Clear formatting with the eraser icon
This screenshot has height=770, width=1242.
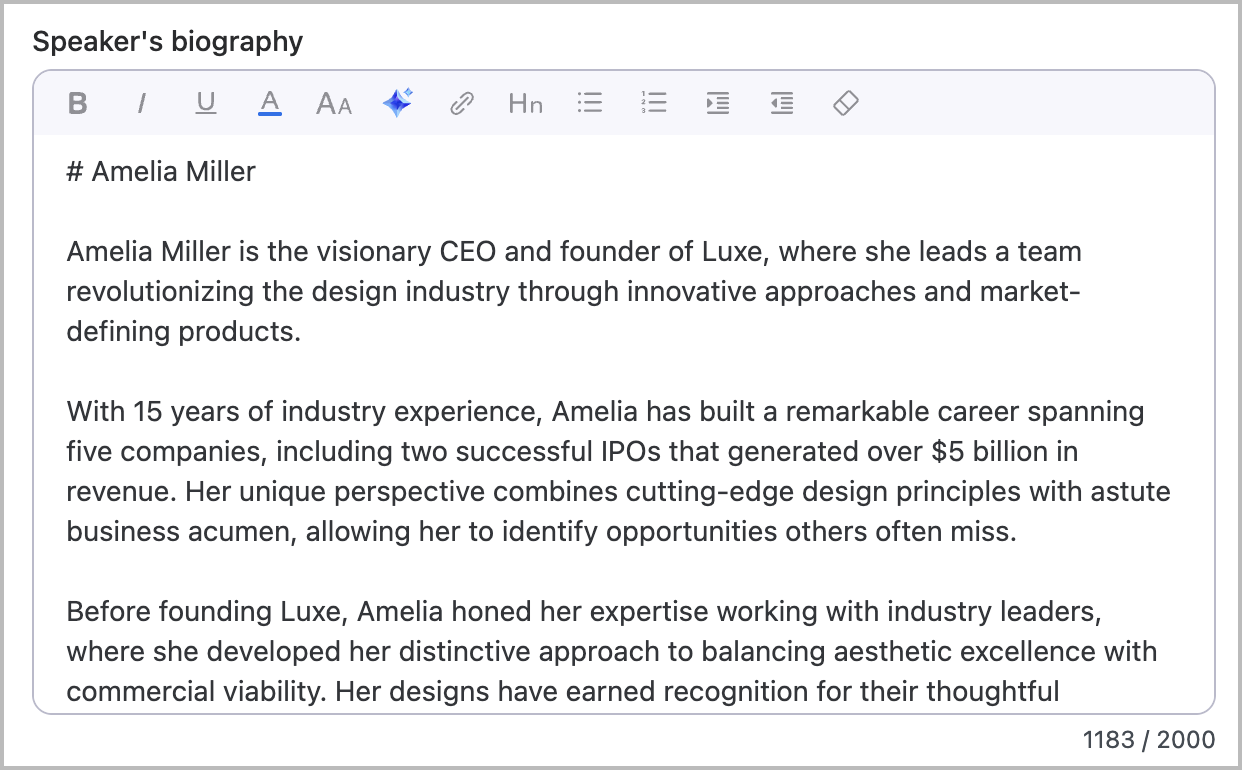pyautogui.click(x=846, y=103)
